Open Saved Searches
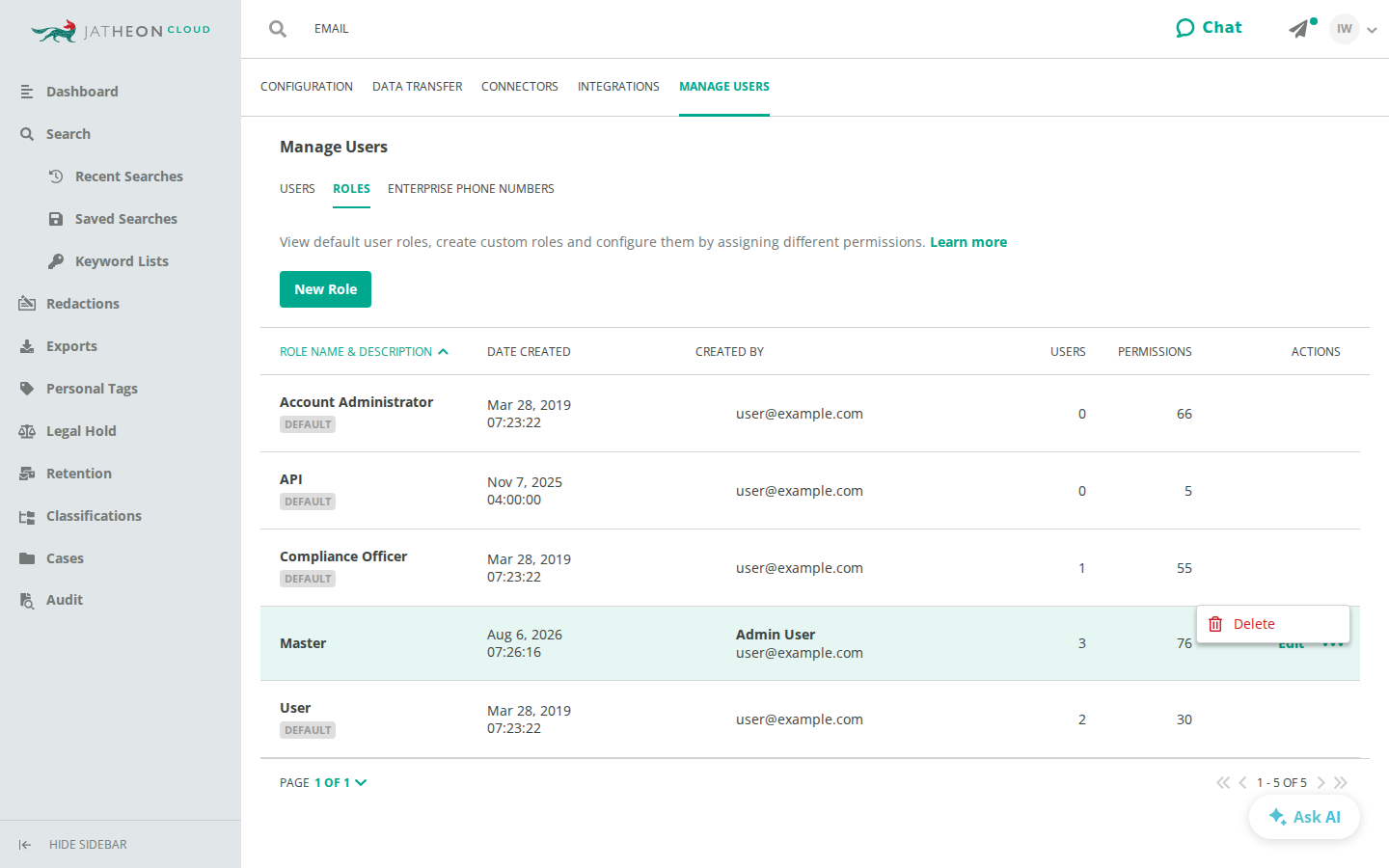 pyautogui.click(x=125, y=219)
